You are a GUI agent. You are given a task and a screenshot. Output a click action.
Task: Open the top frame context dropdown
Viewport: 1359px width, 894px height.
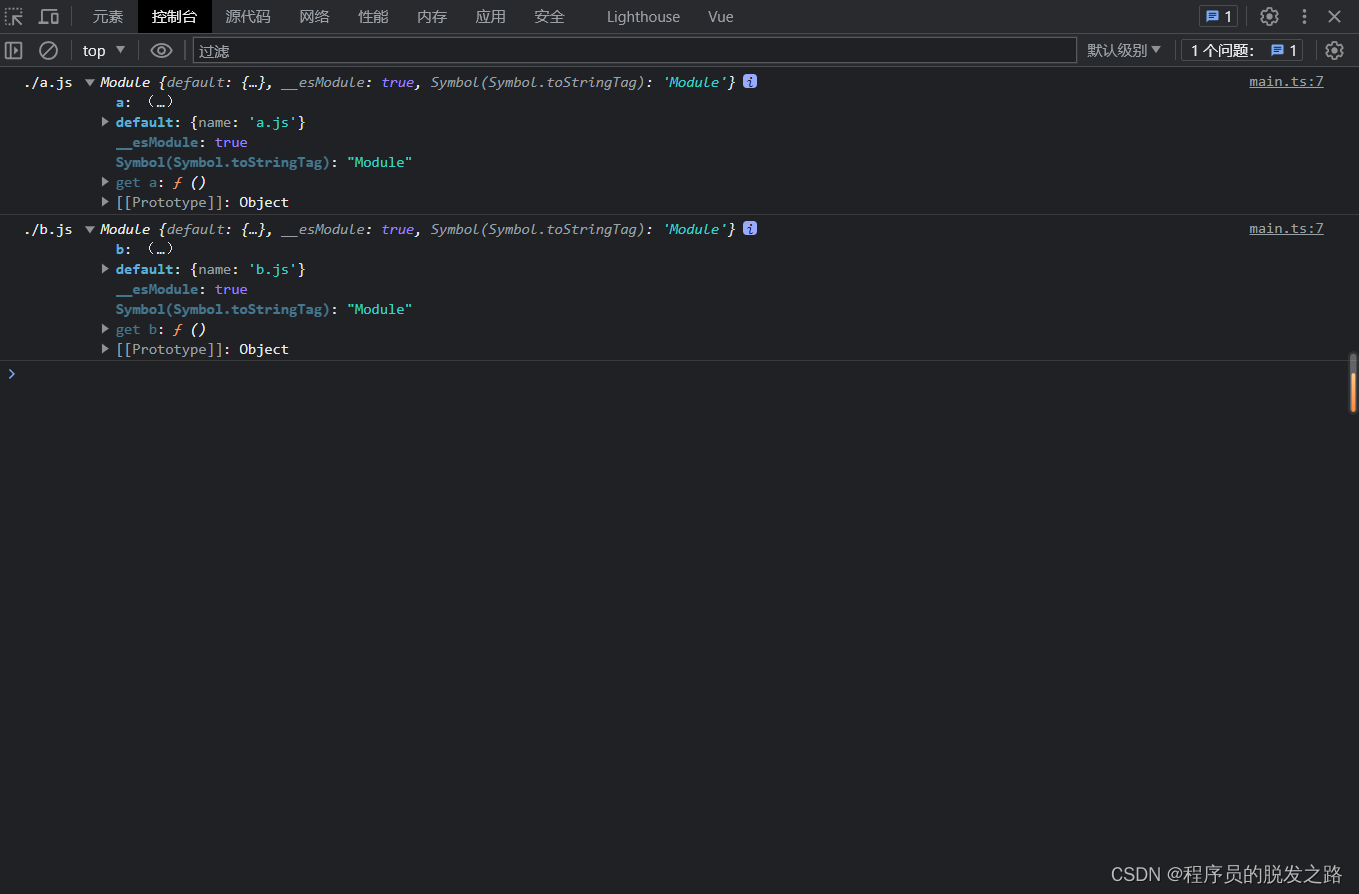click(102, 50)
